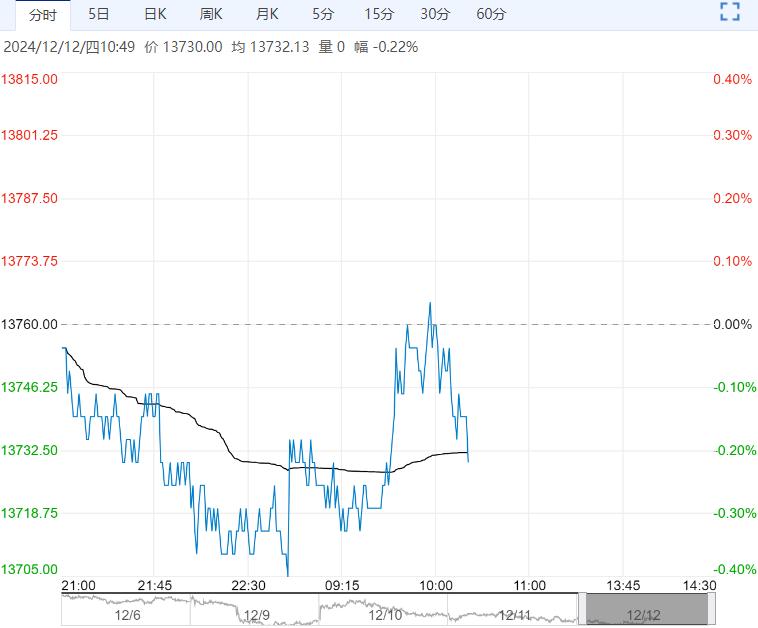
Task: Click left handle of navigator range selector
Action: coord(581,609)
